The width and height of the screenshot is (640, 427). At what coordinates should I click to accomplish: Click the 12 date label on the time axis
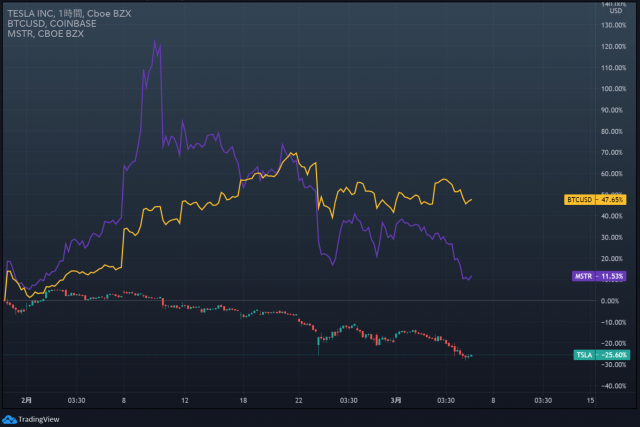click(x=185, y=400)
